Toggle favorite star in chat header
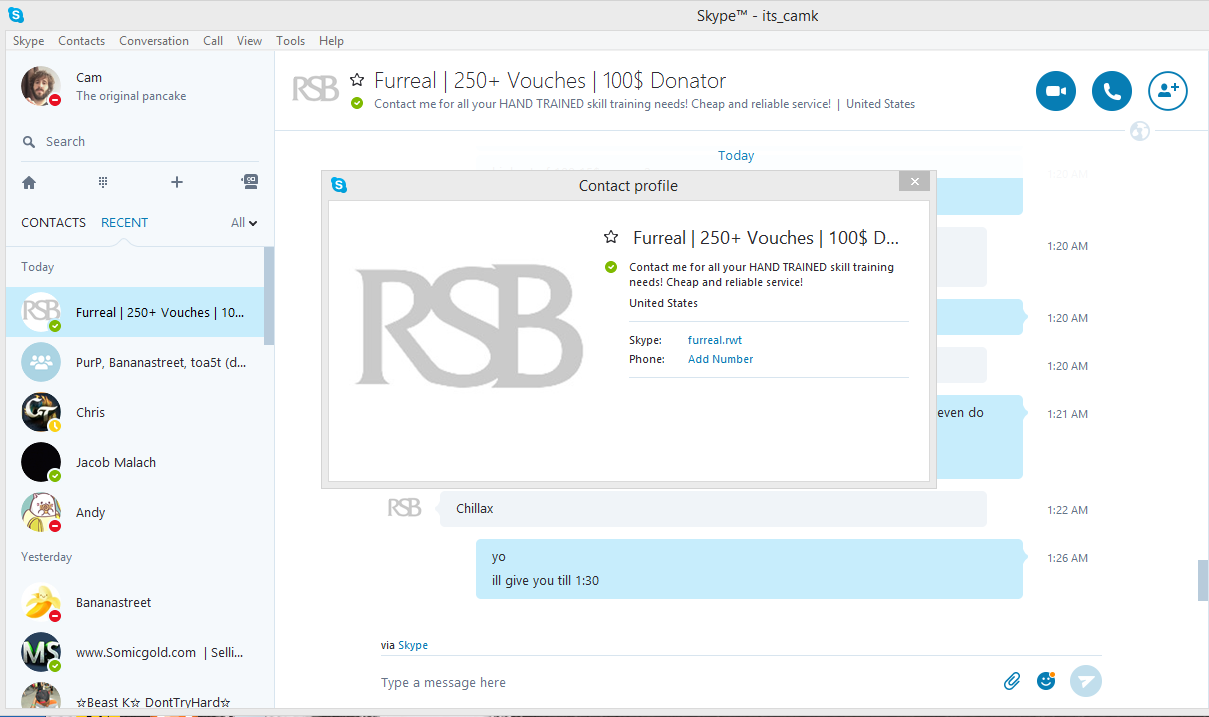Viewport: 1209px width, 717px height. click(x=357, y=80)
